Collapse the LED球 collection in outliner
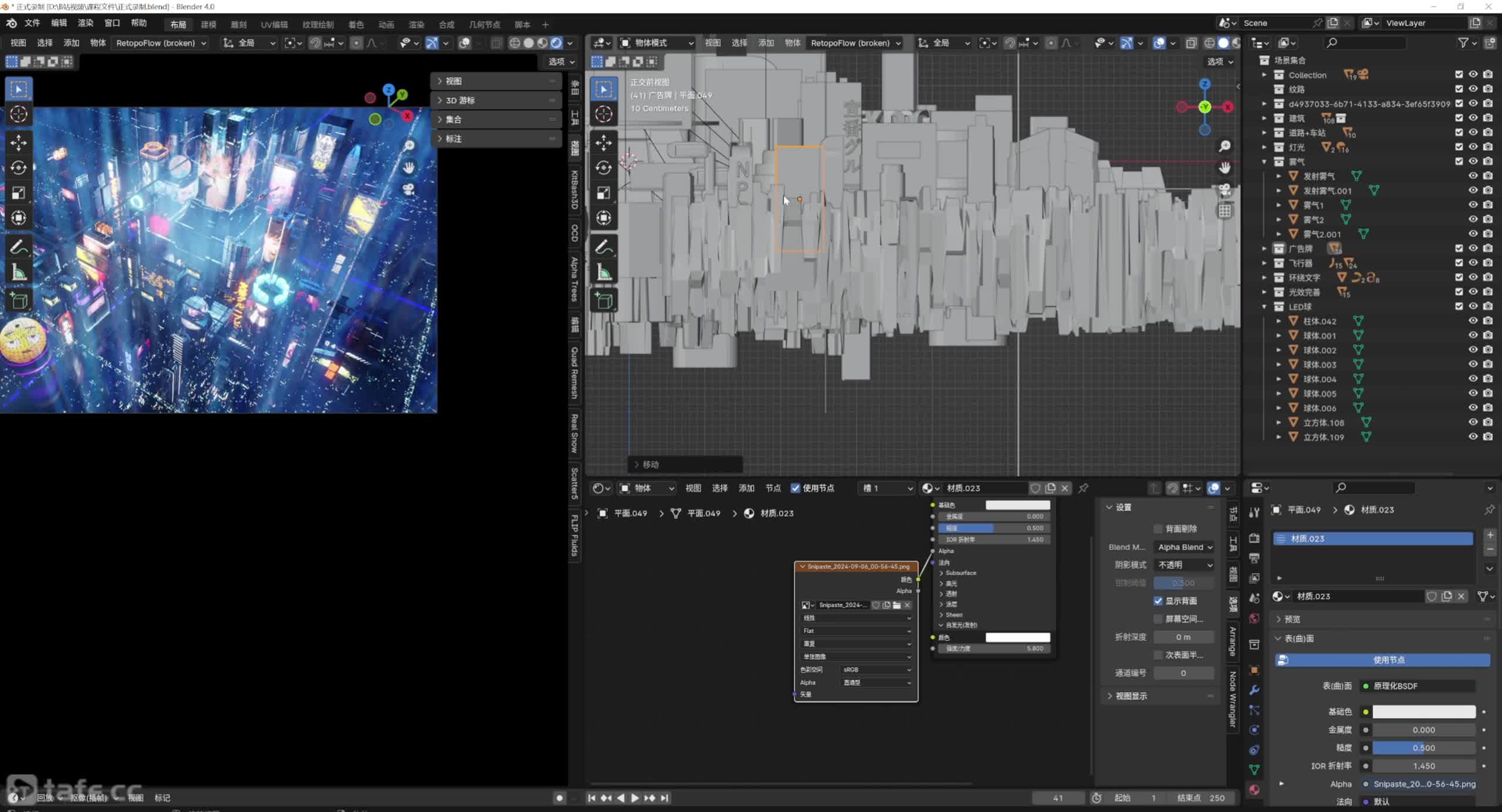Viewport: 1502px width, 812px height. [1264, 307]
